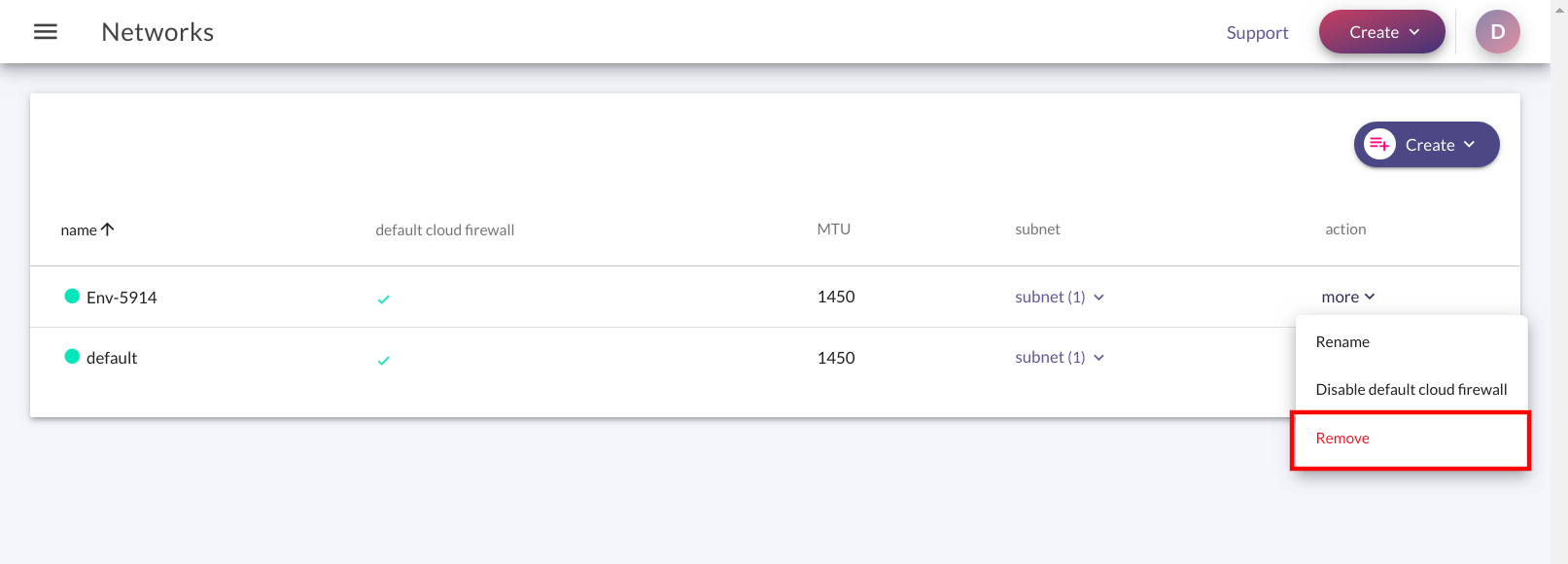Click the MTU column header
Screen dimensions: 1568x564
[833, 229]
